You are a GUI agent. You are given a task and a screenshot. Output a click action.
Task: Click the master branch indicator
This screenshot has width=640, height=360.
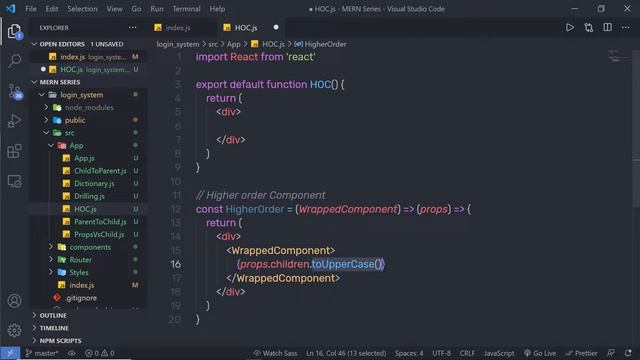point(42,353)
